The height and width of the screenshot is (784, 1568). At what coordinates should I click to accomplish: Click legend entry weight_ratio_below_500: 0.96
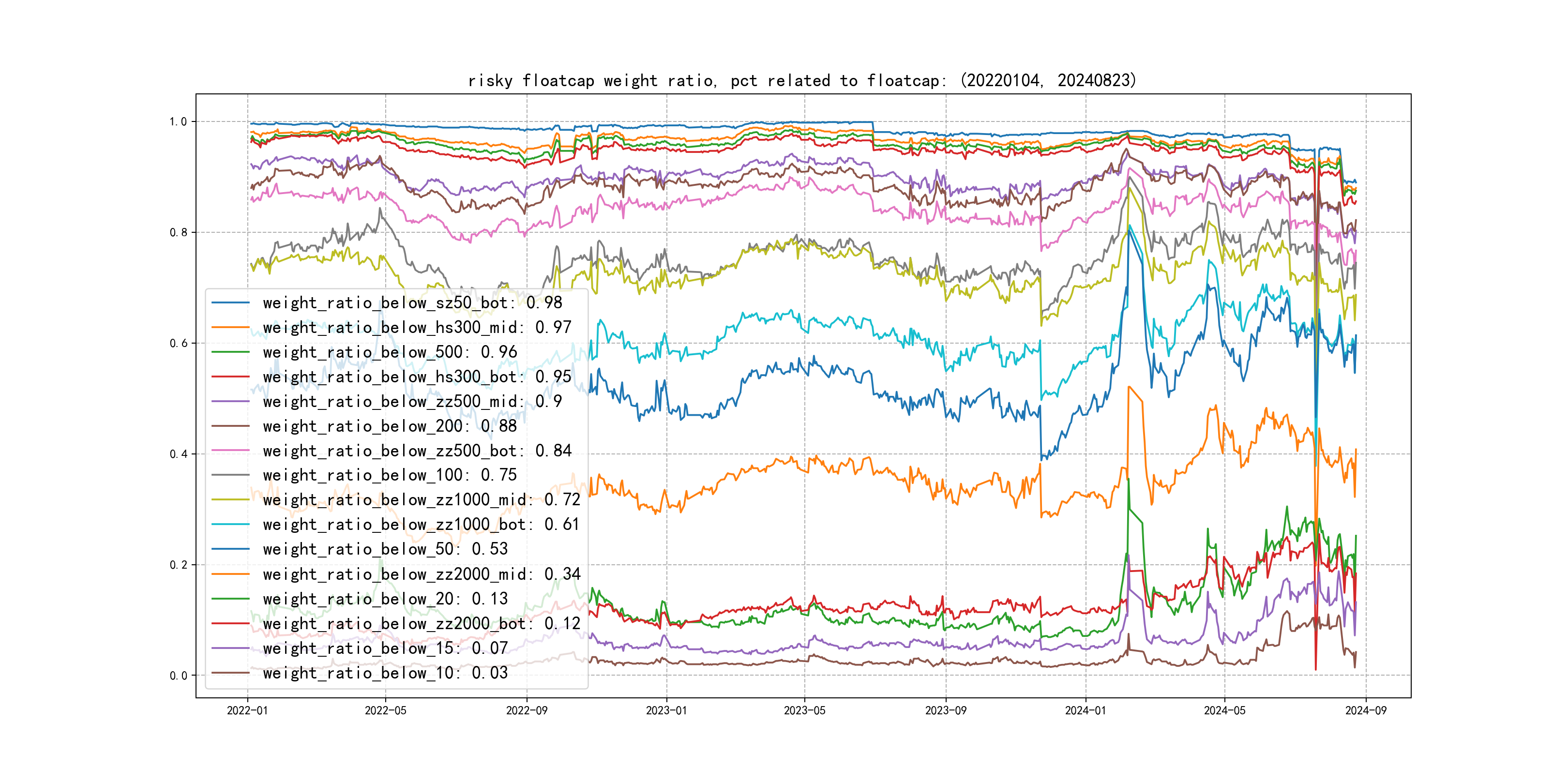click(390, 352)
